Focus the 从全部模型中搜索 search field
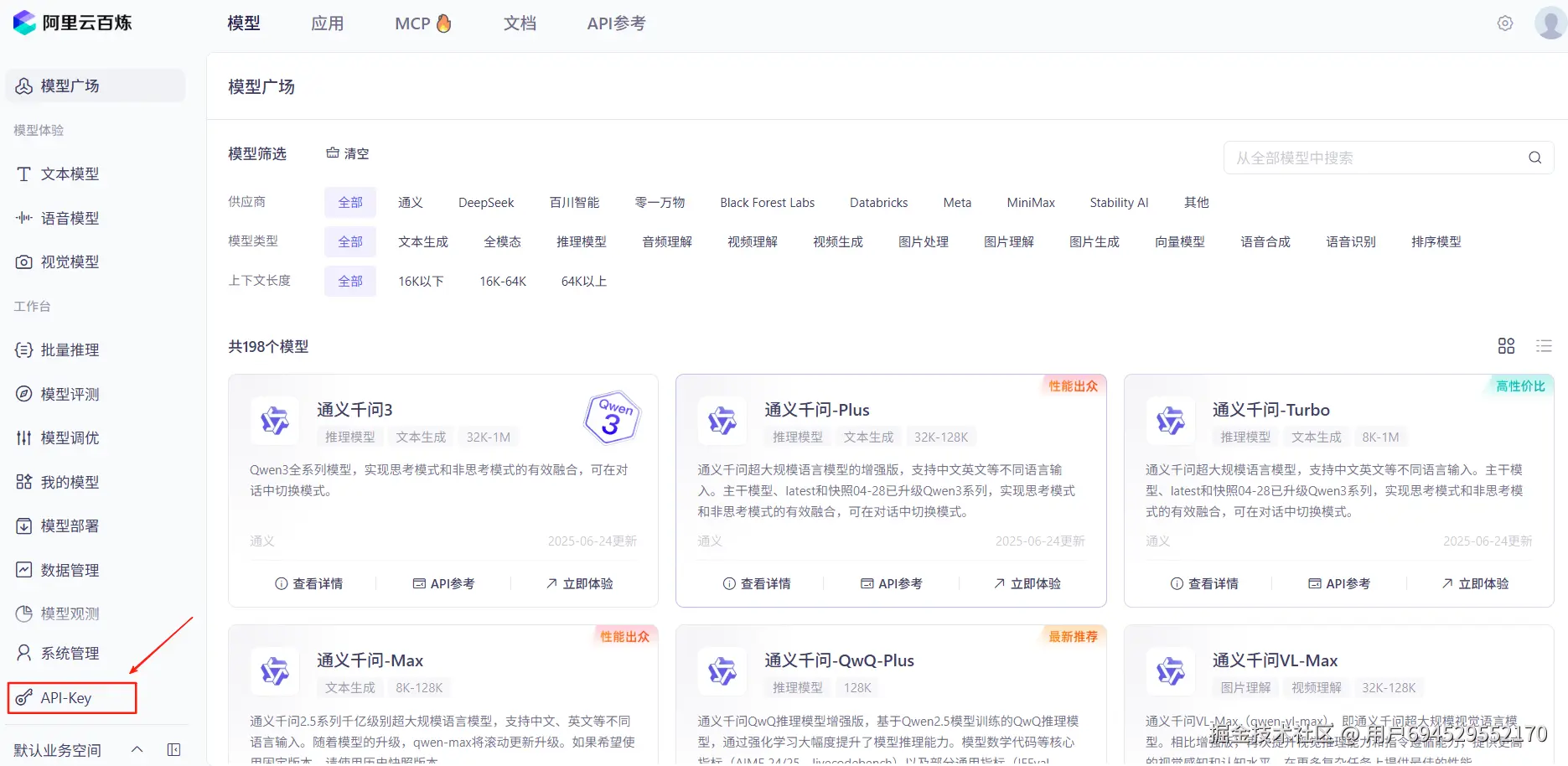 pyautogui.click(x=1389, y=158)
